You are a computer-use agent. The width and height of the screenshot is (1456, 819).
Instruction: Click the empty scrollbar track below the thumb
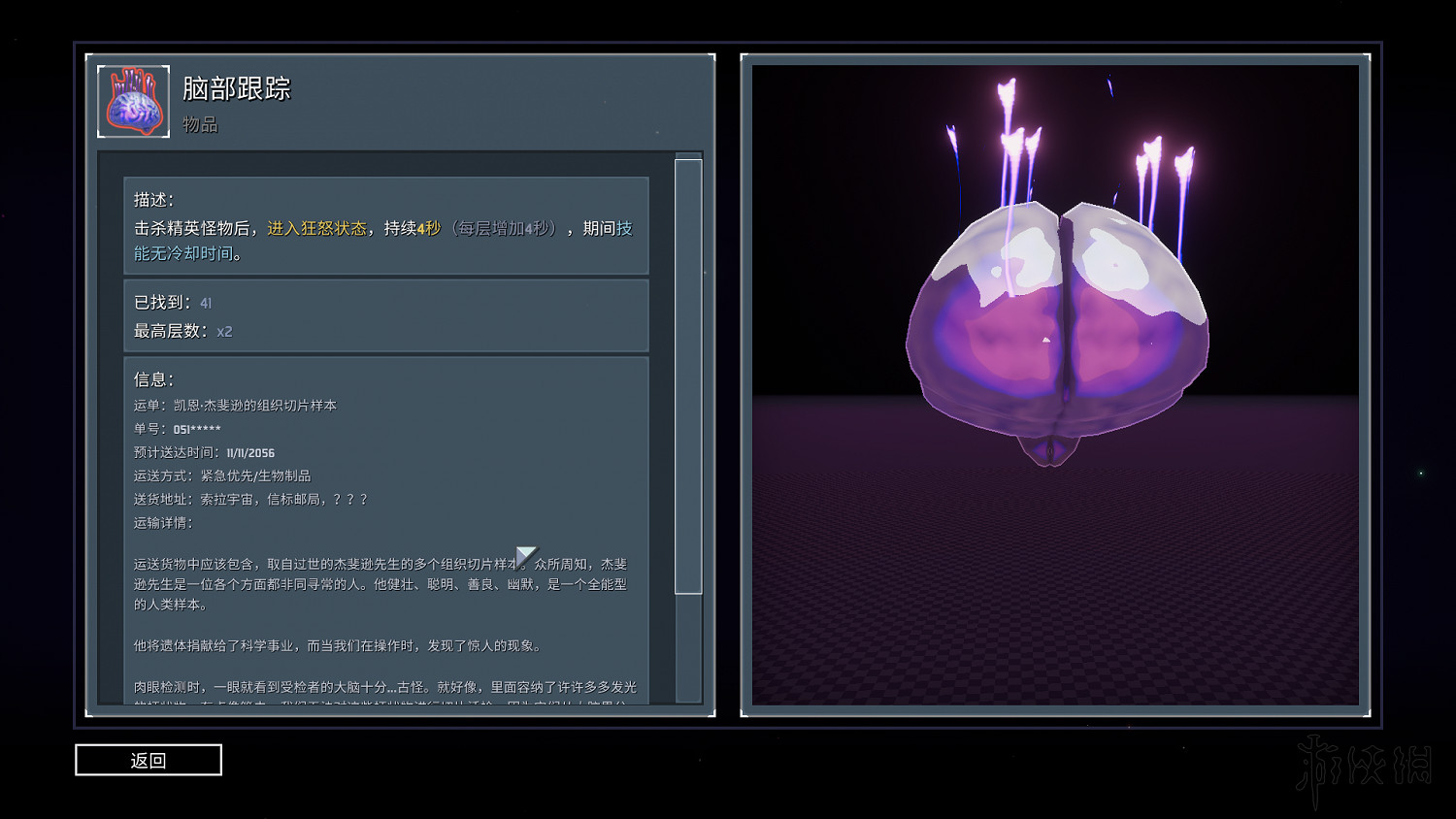pos(688,646)
